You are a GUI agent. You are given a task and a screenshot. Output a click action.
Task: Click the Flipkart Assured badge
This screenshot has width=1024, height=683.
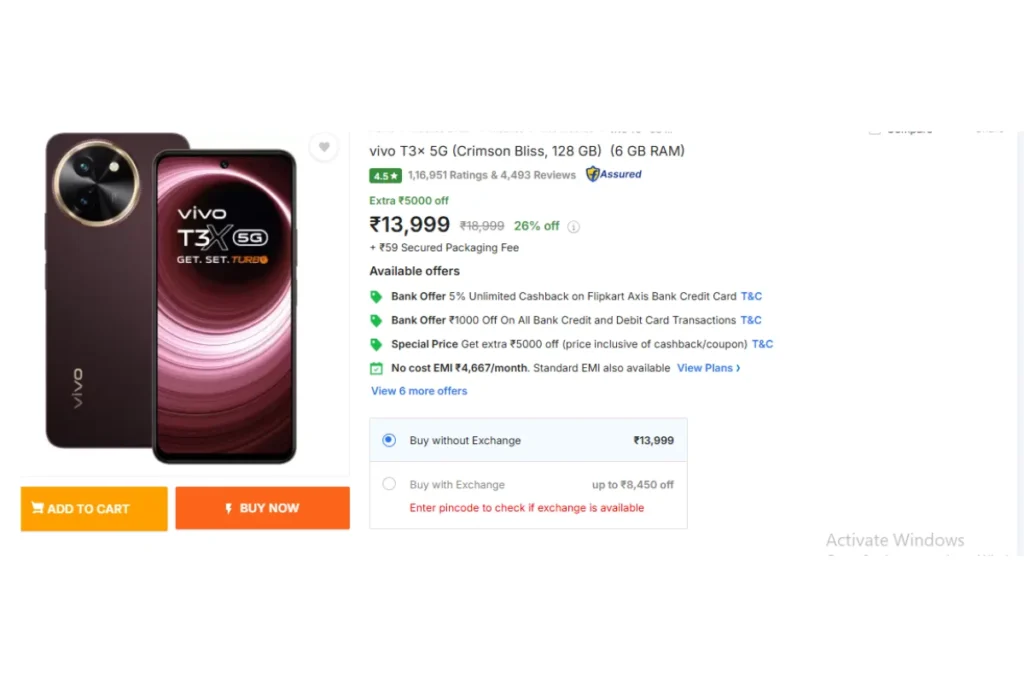[x=614, y=174]
